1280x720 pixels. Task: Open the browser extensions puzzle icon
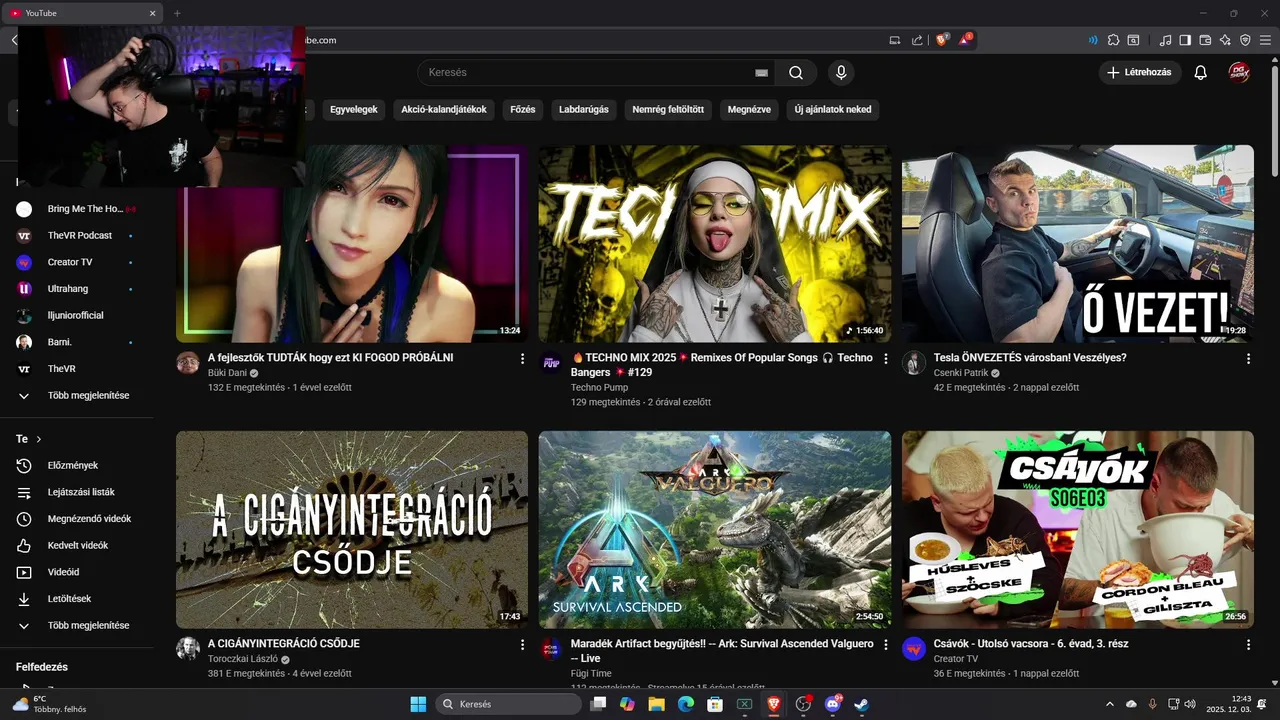pos(1113,40)
